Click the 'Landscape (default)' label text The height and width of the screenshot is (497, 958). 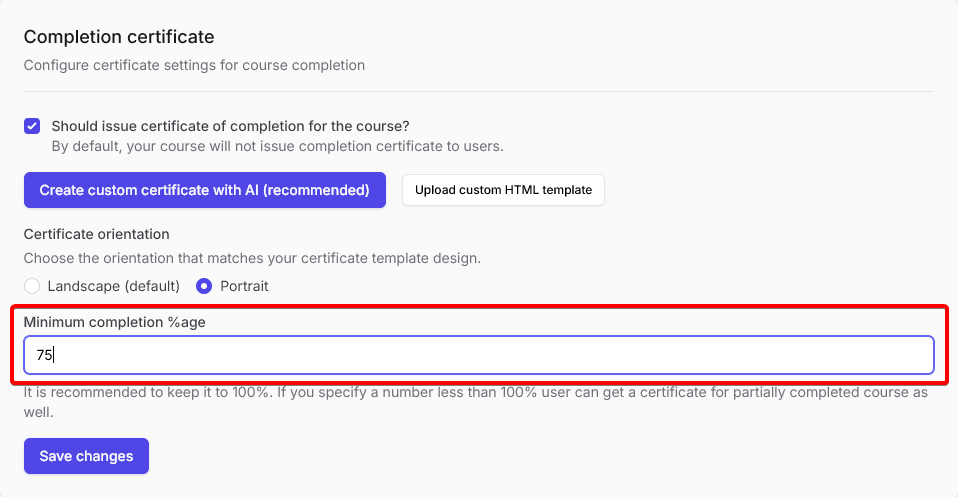click(x=113, y=286)
